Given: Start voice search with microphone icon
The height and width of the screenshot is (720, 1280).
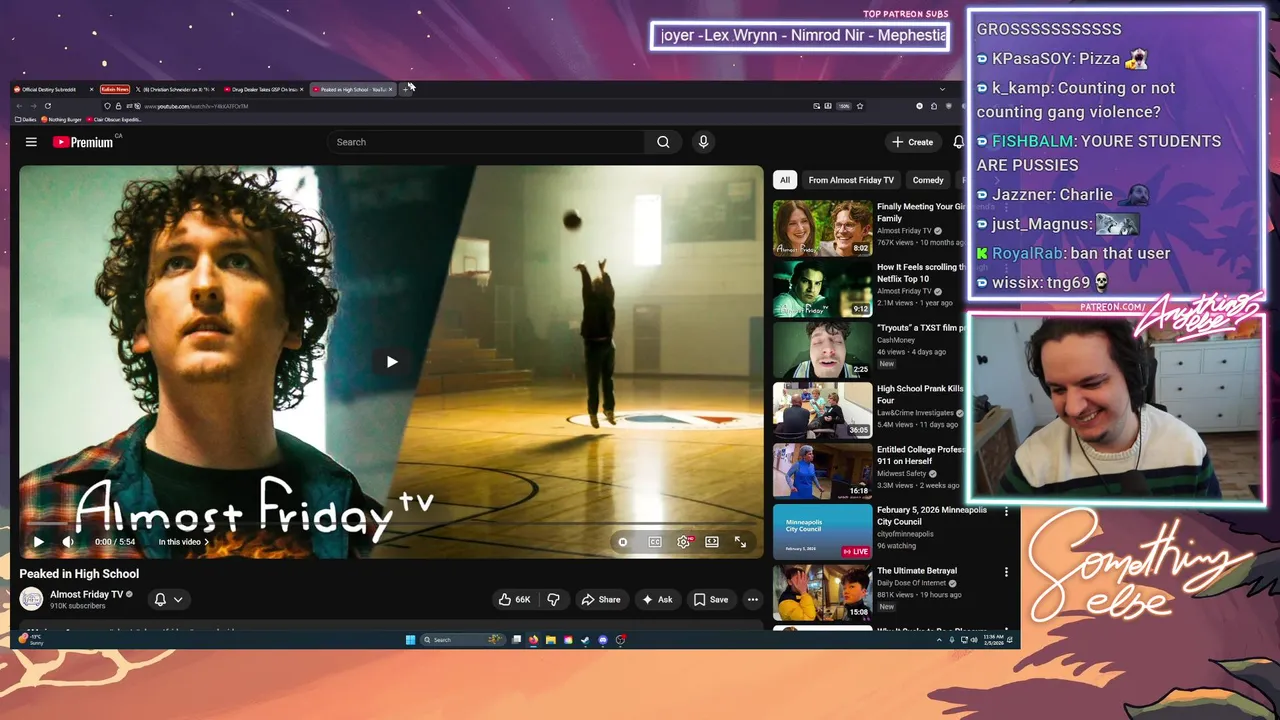Looking at the screenshot, I should [703, 142].
